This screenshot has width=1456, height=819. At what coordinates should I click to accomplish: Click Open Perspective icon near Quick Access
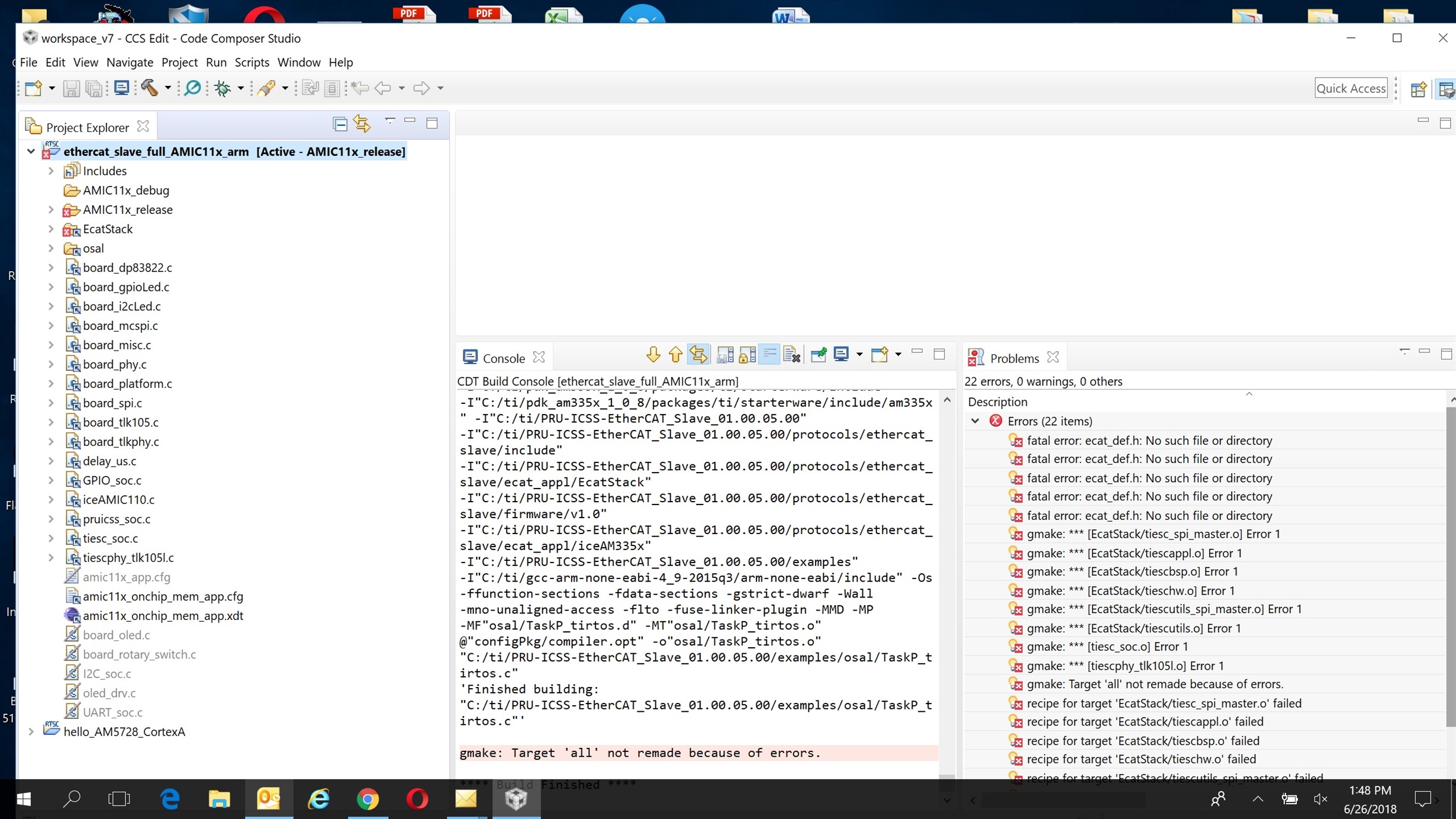[1418, 89]
